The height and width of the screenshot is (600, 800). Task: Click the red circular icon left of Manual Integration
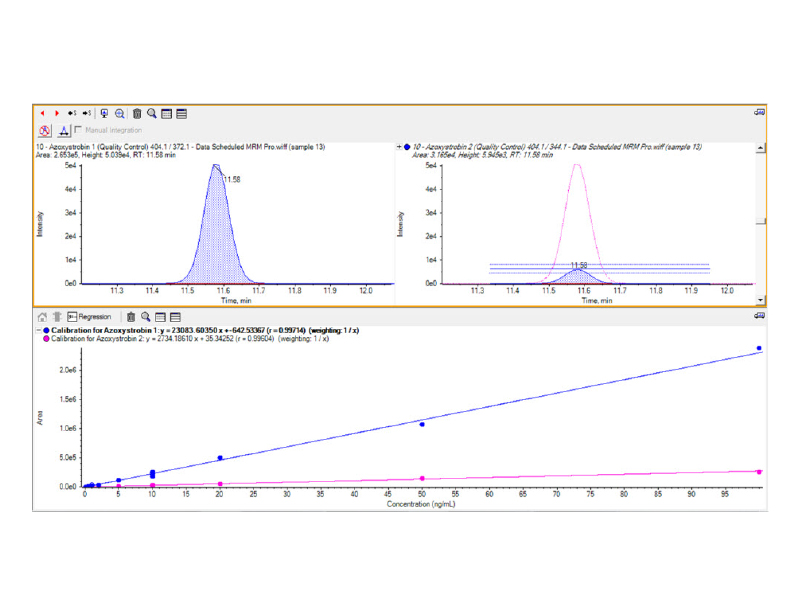tap(45, 130)
